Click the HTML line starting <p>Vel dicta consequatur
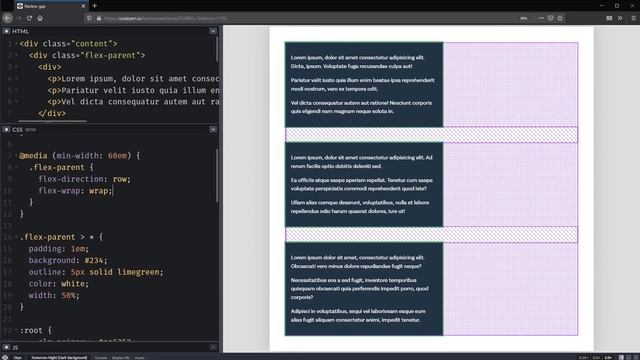640x360 pixels. [133, 102]
